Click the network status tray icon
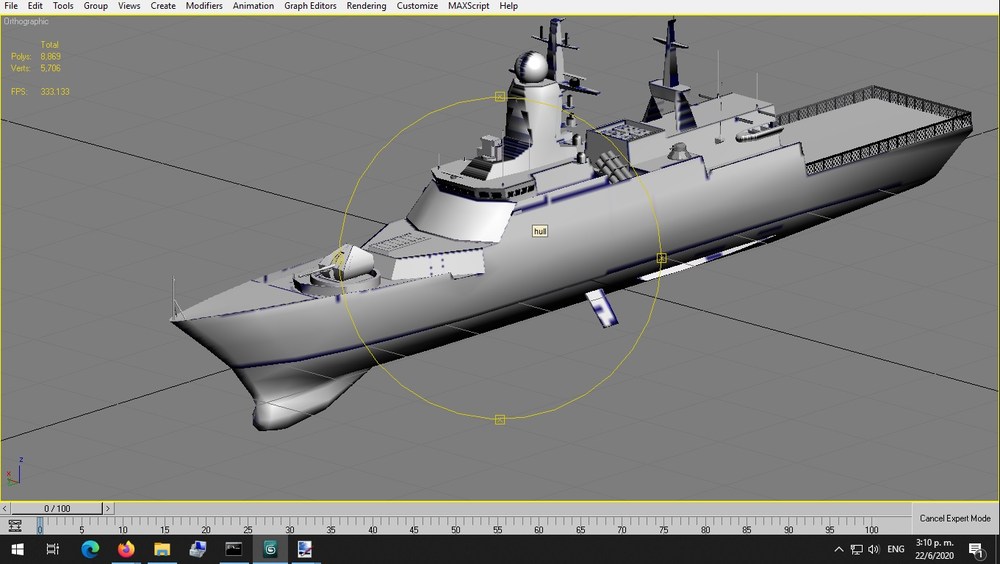1000x564 pixels. [x=857, y=549]
